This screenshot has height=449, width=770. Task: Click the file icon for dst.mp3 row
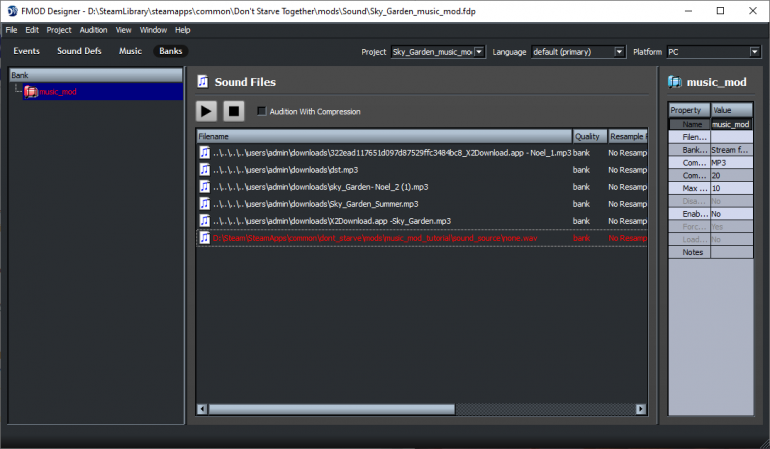click(204, 170)
